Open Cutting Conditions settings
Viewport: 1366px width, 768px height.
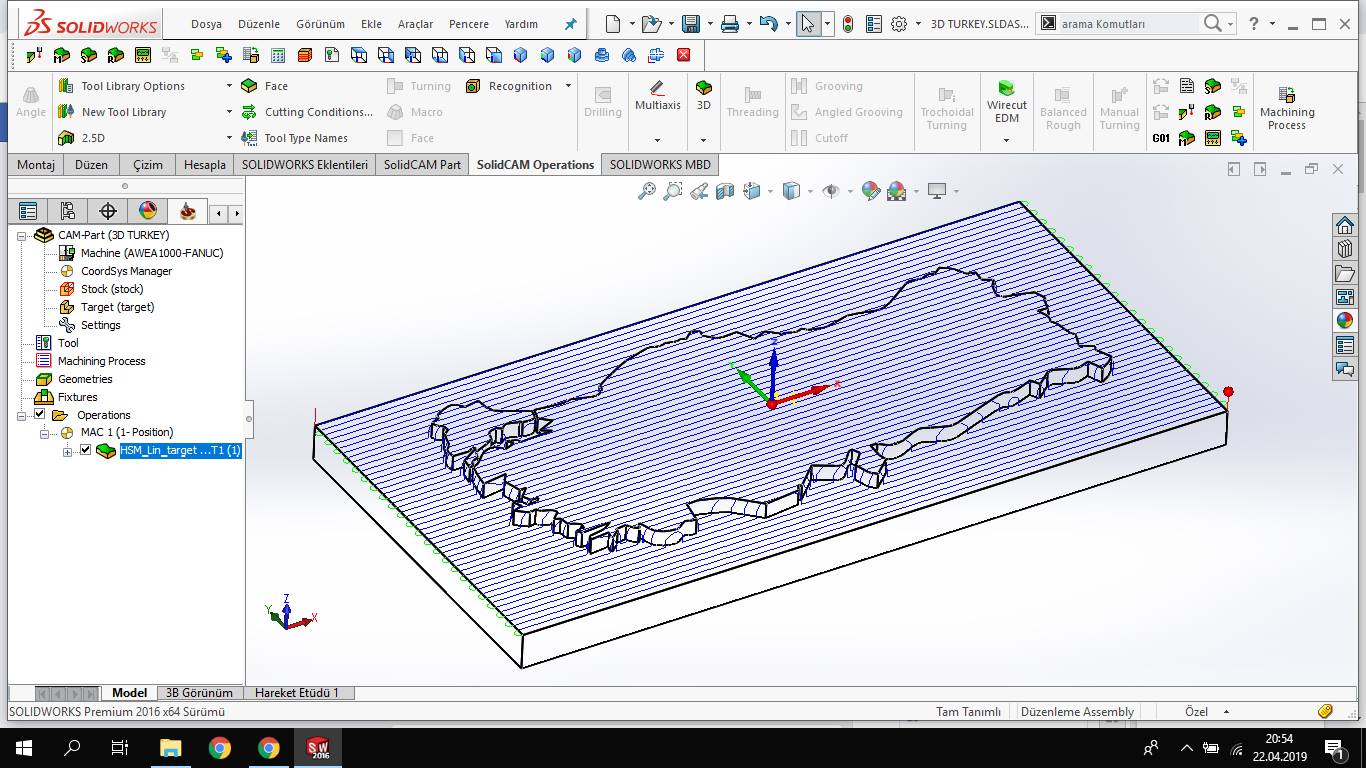coord(307,112)
